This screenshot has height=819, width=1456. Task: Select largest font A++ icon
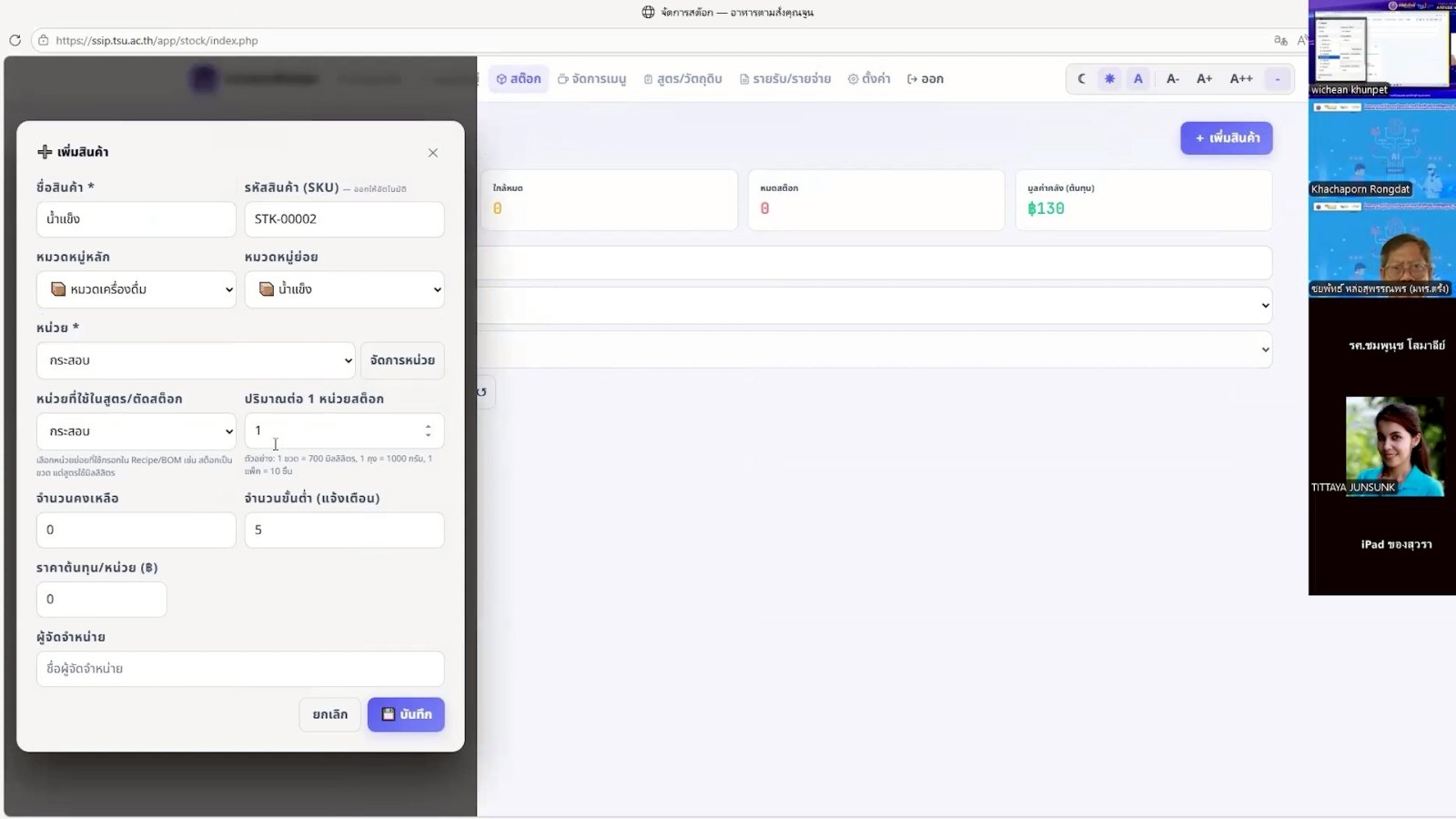click(1241, 79)
